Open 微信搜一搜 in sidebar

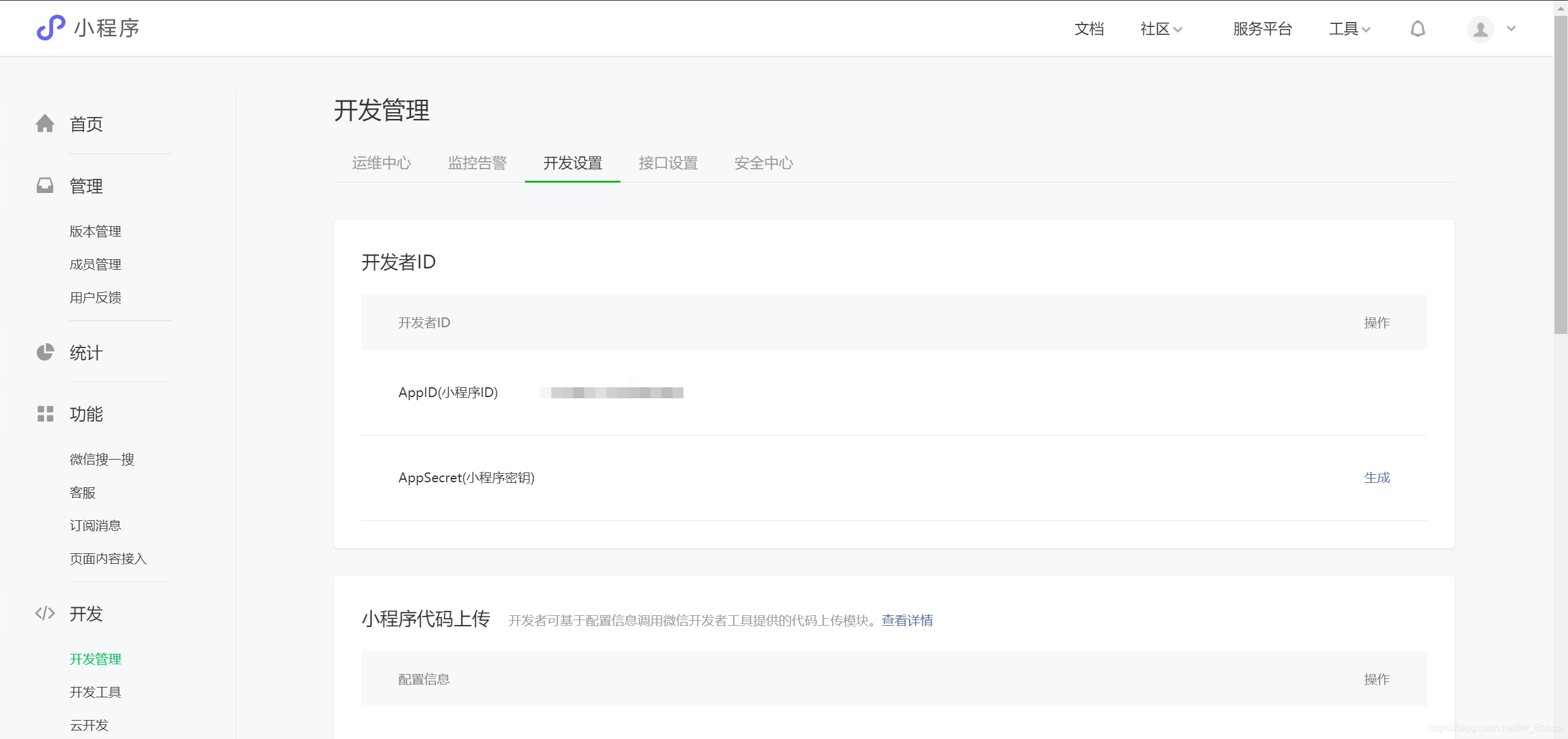pos(102,459)
